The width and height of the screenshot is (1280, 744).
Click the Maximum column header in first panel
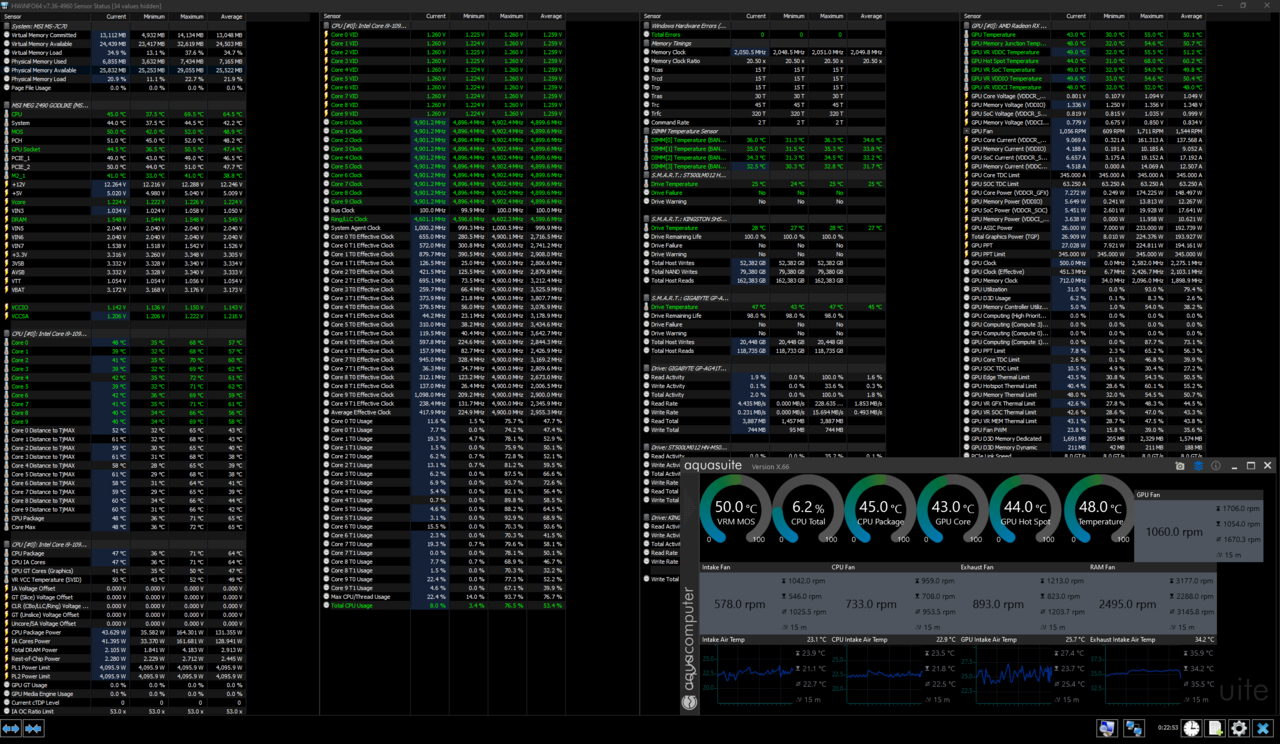click(191, 16)
